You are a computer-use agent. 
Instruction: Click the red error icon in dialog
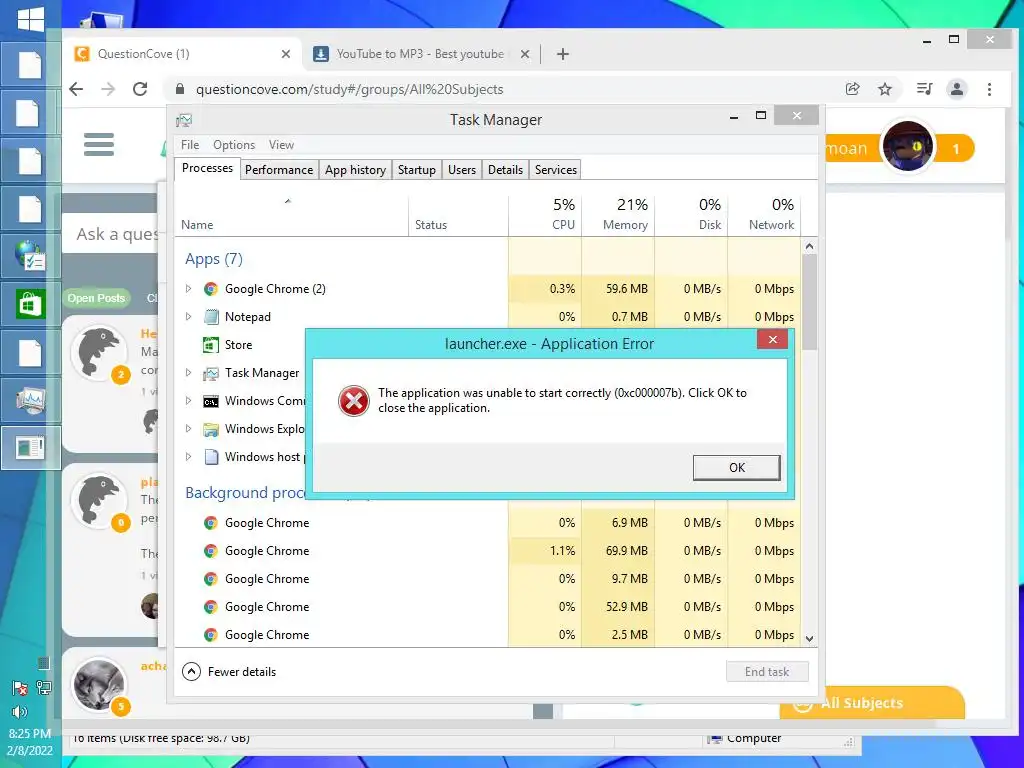(x=354, y=400)
